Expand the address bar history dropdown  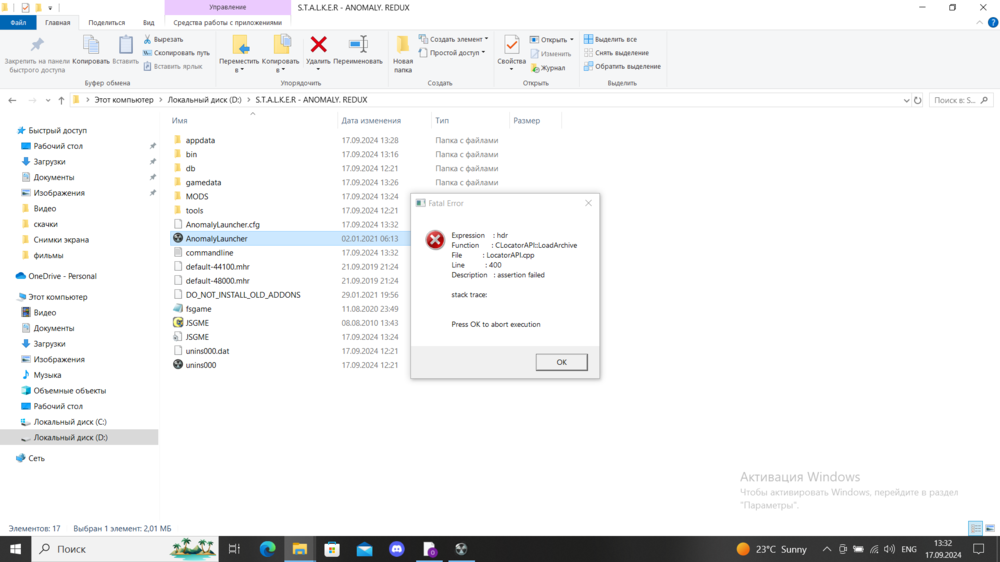[906, 100]
